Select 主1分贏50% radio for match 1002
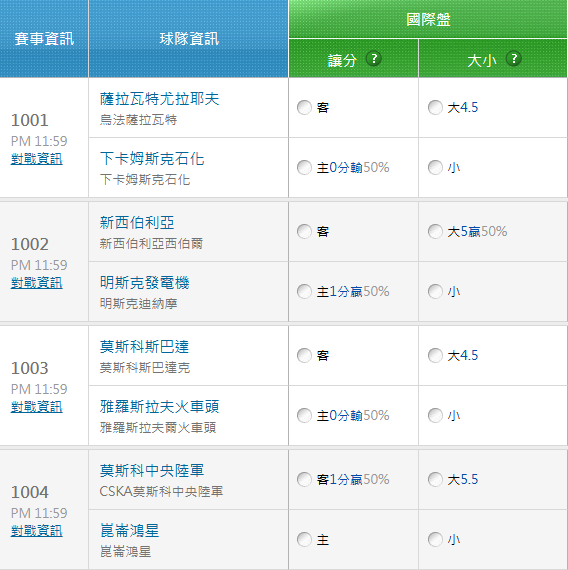The width and height of the screenshot is (568, 570). pos(304,292)
